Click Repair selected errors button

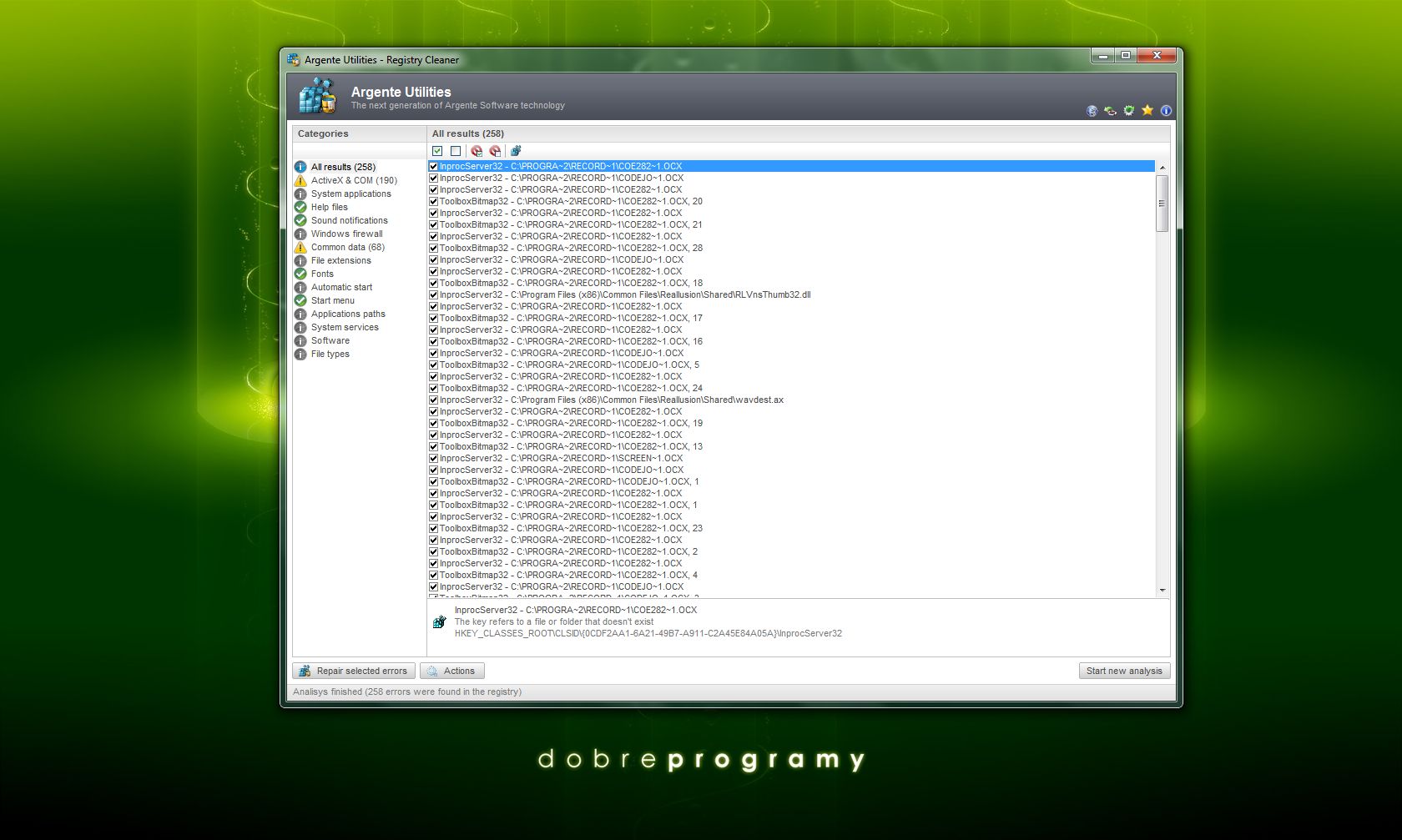tap(353, 671)
